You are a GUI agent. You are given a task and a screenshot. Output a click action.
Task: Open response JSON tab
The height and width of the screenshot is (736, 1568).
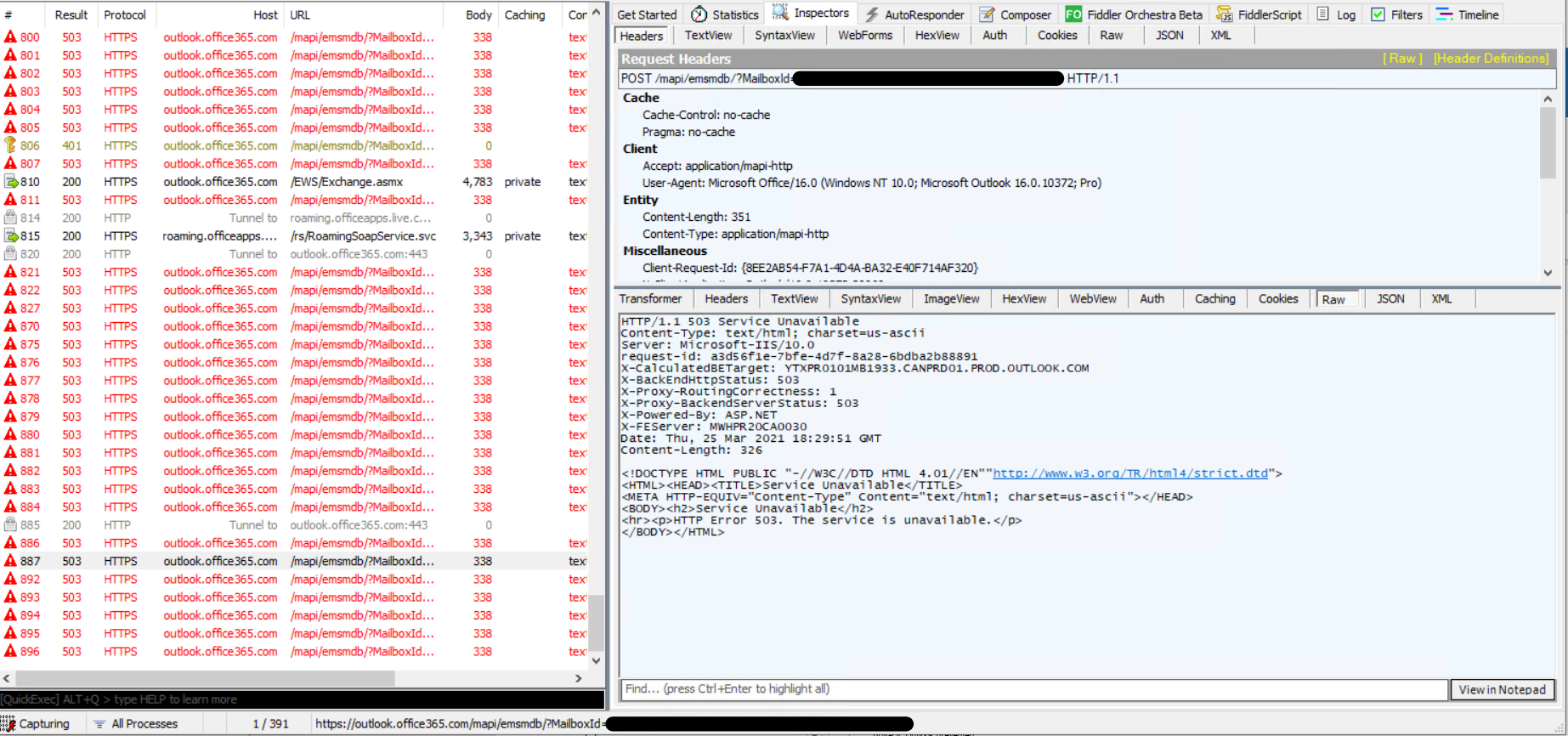click(1390, 299)
